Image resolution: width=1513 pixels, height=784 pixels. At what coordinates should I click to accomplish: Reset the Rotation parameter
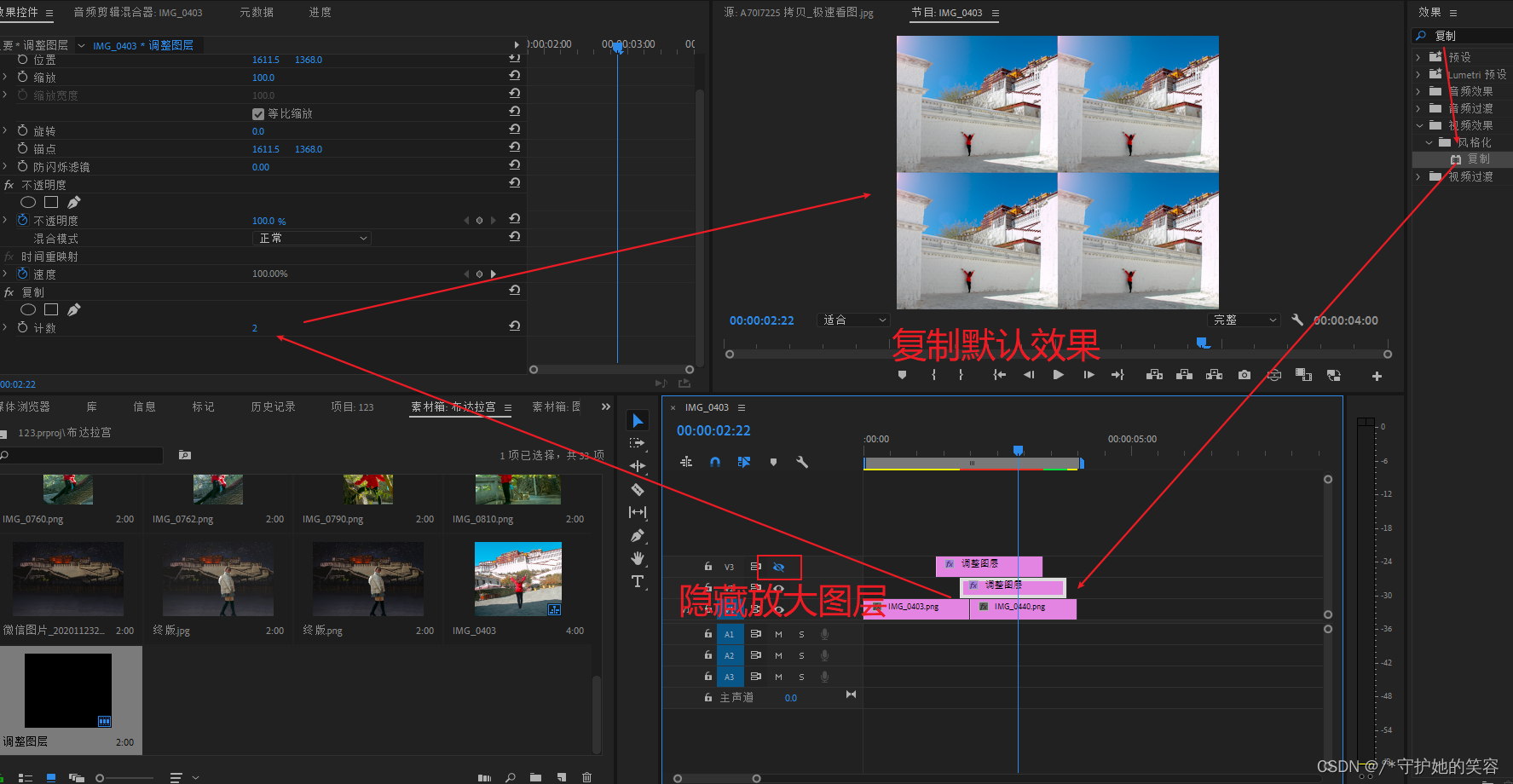[x=514, y=129]
